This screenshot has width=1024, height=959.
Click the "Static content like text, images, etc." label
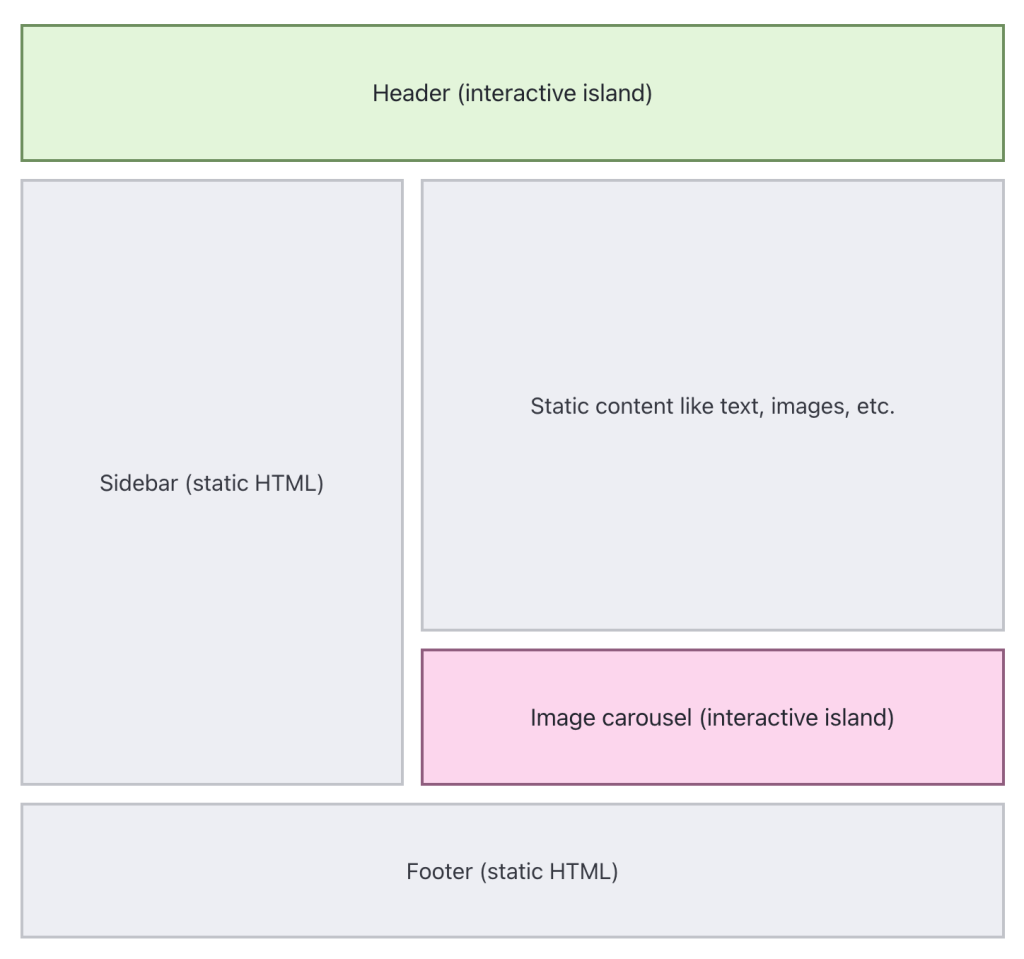(x=712, y=407)
